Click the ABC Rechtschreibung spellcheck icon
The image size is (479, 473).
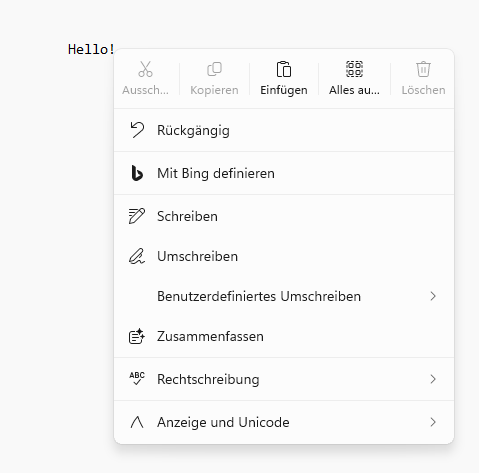137,379
